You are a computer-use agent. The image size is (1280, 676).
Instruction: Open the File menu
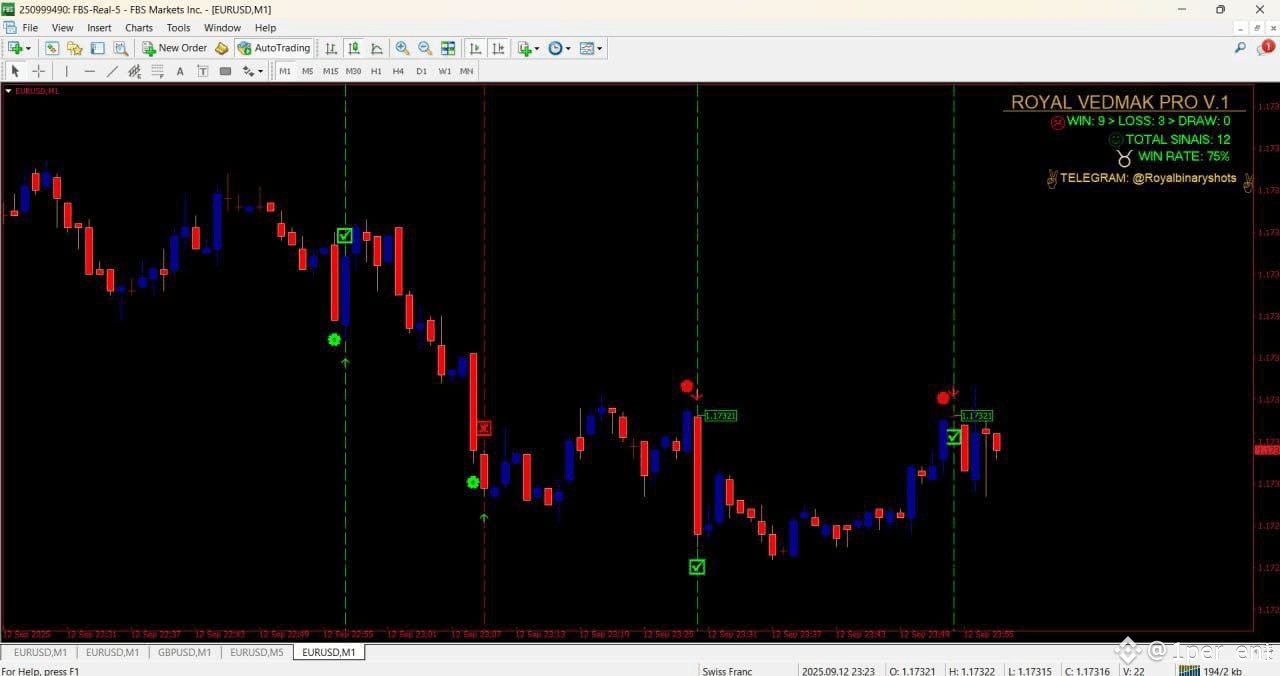pos(30,28)
